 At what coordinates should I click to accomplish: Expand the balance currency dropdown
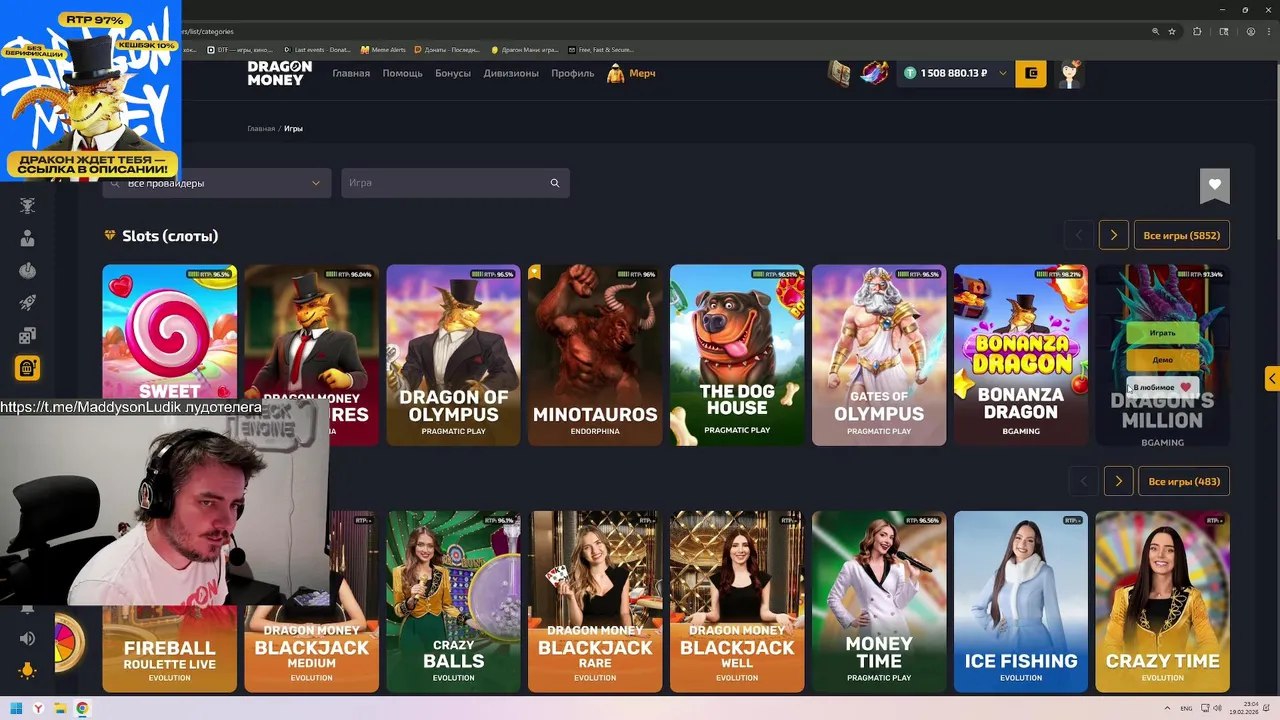[1002, 73]
